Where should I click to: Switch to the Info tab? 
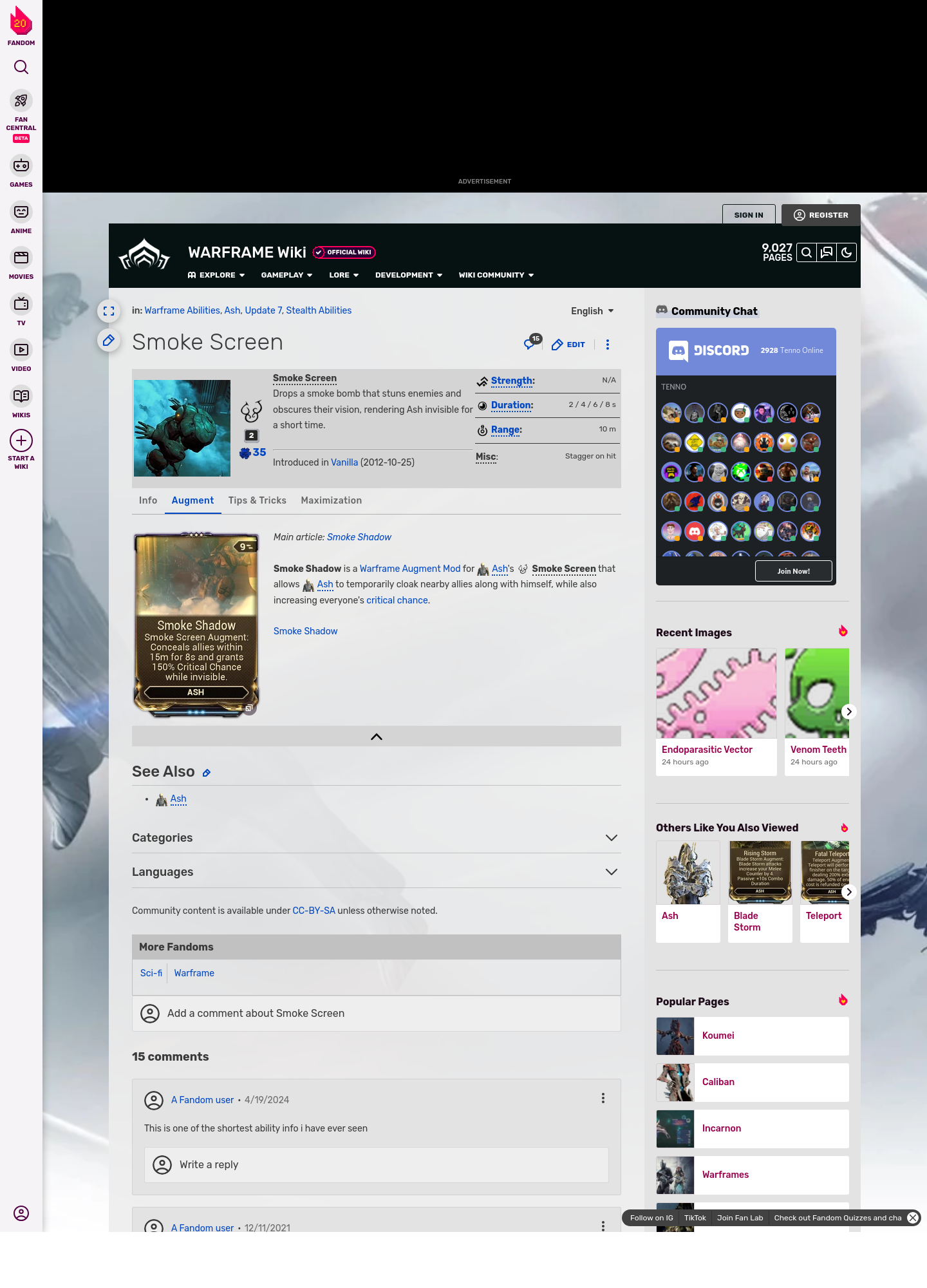click(x=148, y=500)
